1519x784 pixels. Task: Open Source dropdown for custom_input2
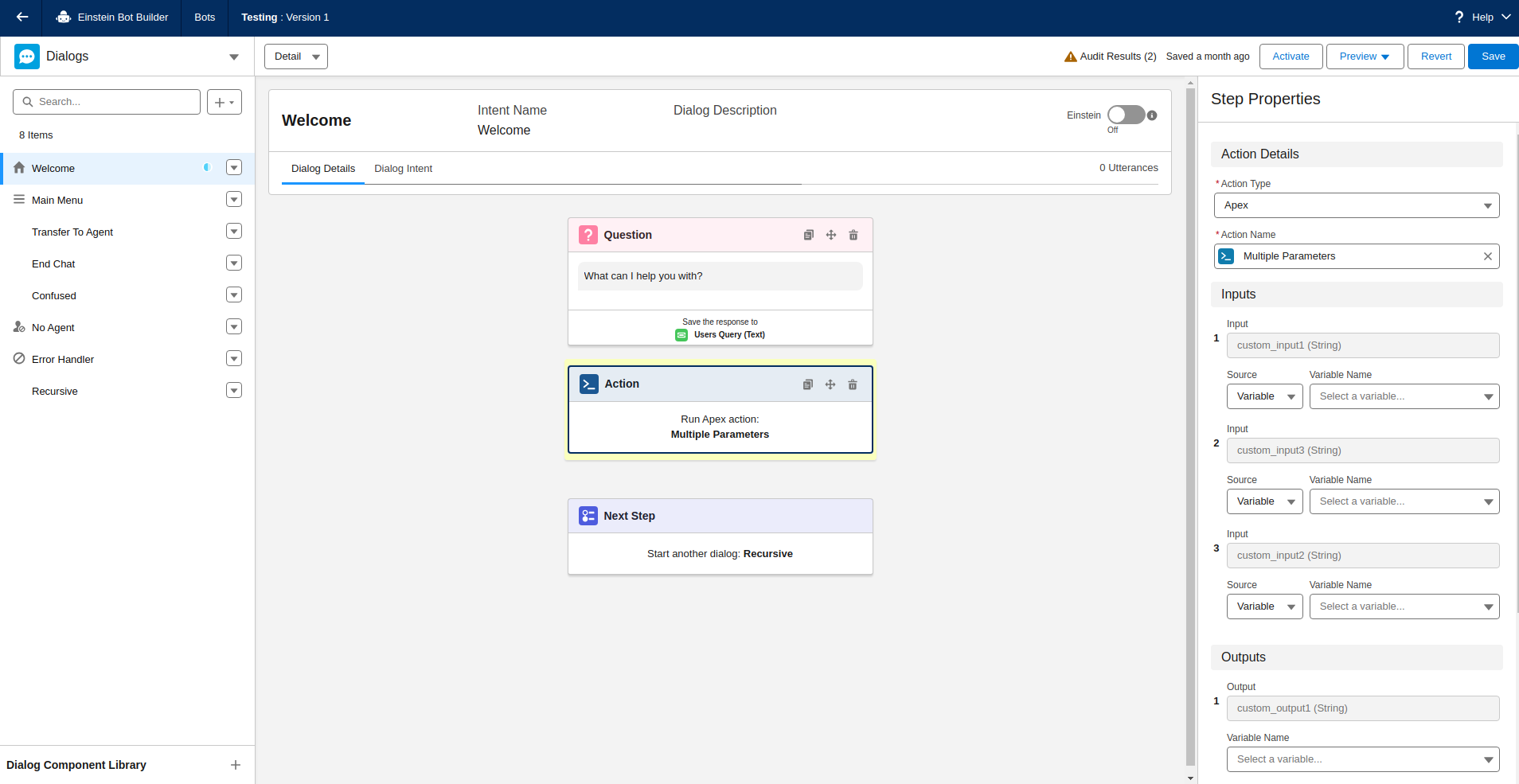[x=1265, y=607]
